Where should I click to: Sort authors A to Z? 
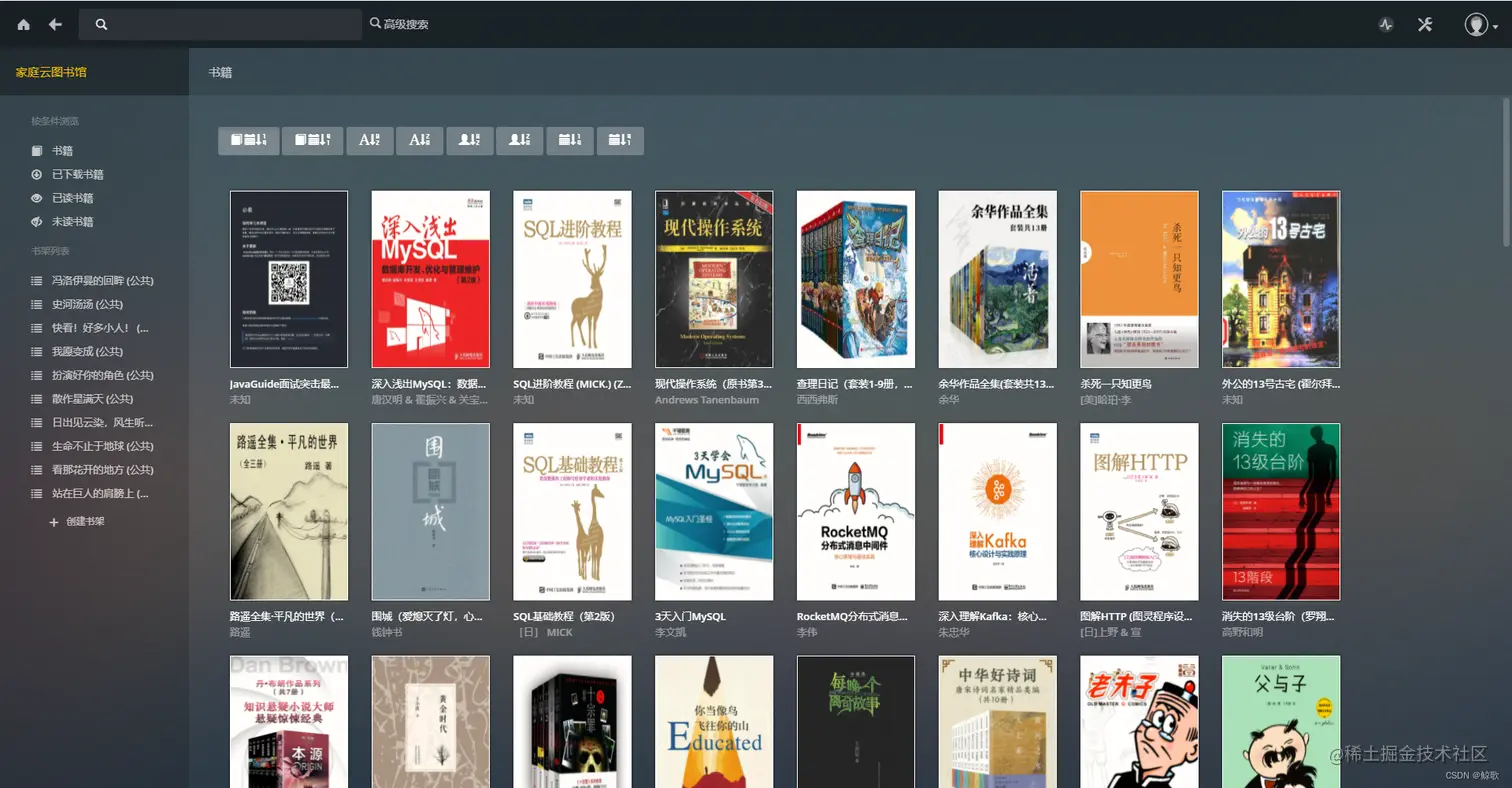(470, 141)
